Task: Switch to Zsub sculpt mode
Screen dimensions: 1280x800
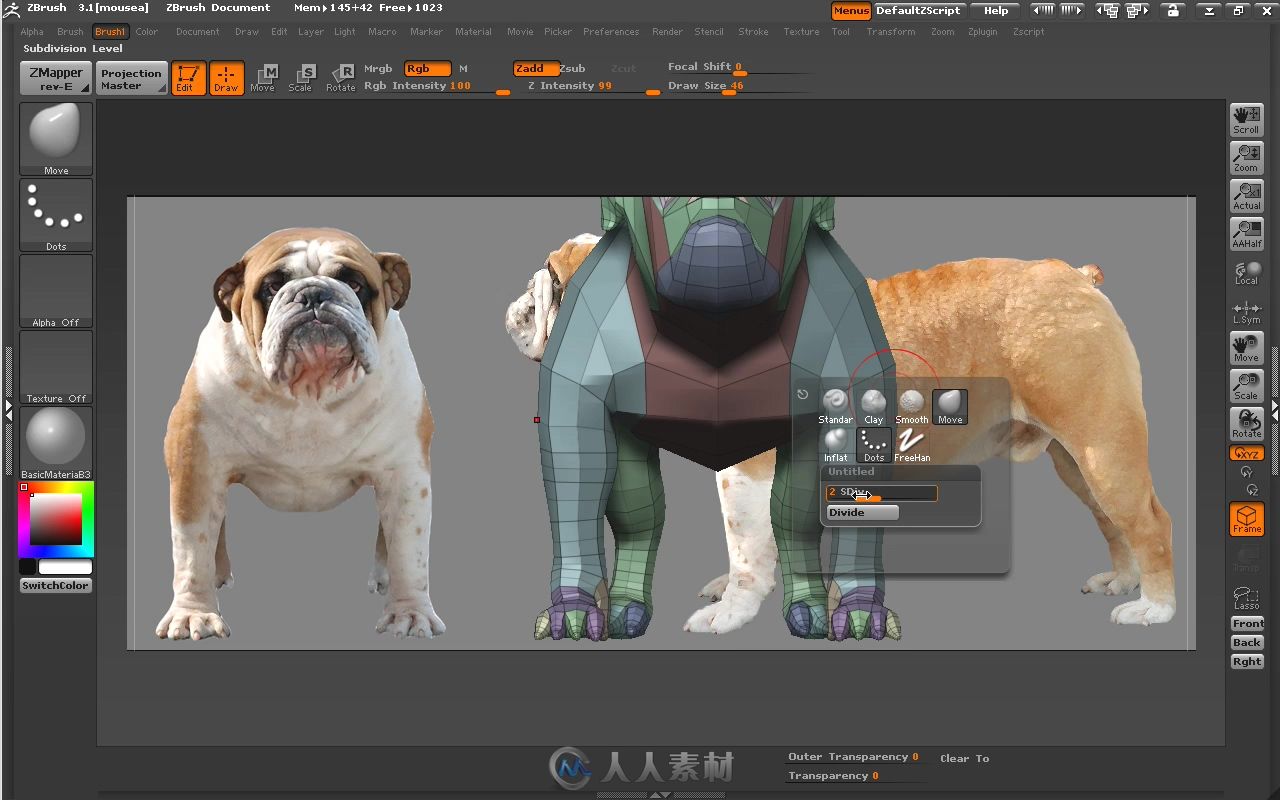Action: [572, 68]
